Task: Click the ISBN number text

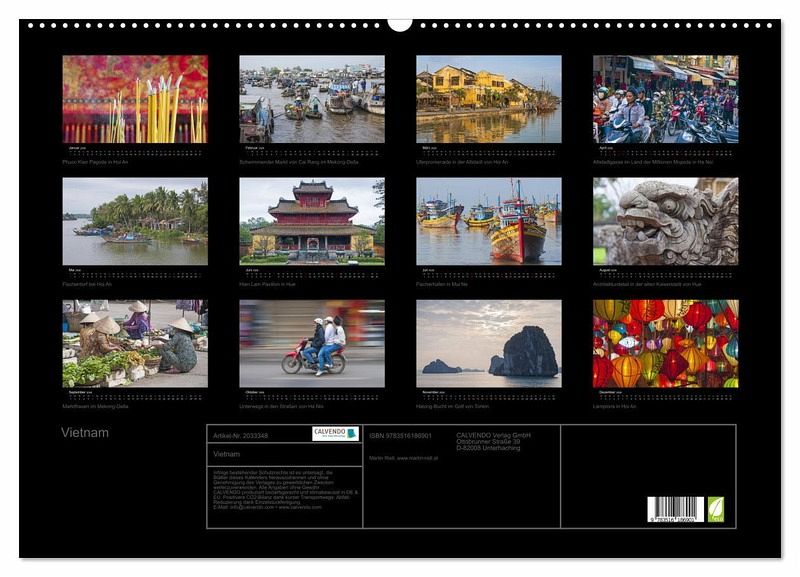Action: click(400, 435)
